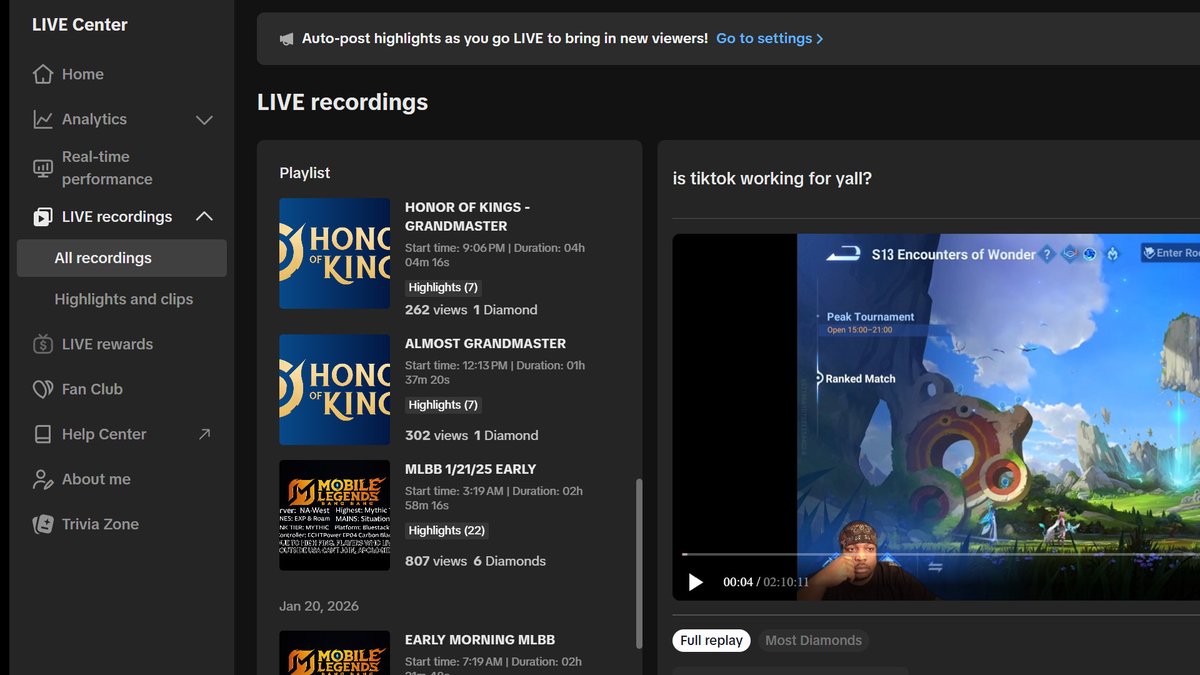The width and height of the screenshot is (1200, 675).
Task: Click the video title 'is tiktok working for yall?'
Action: point(772,179)
